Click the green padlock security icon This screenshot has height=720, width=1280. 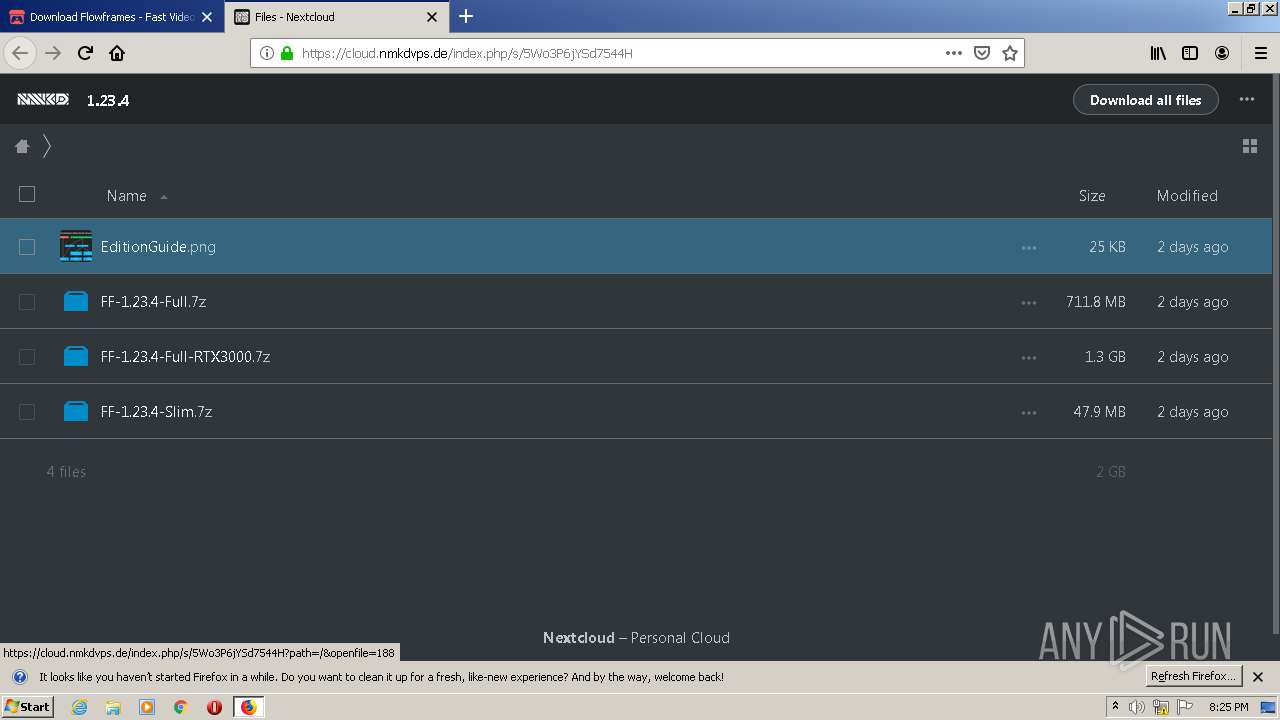[x=287, y=53]
